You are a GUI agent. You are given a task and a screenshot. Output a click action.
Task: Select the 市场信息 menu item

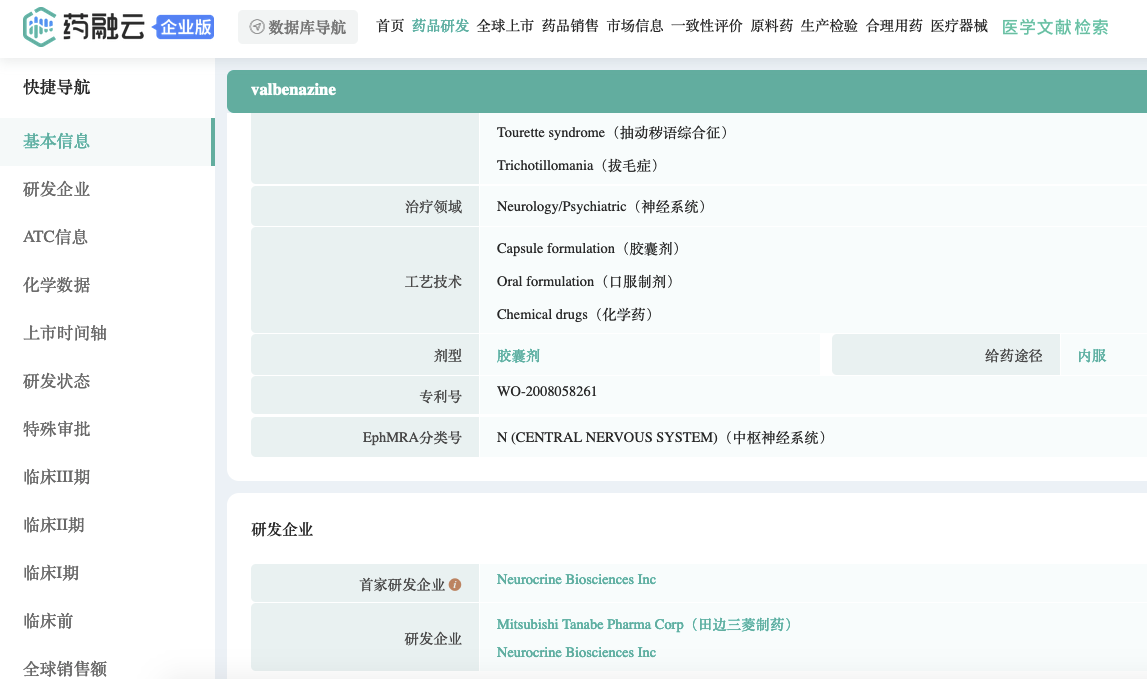[x=635, y=26]
